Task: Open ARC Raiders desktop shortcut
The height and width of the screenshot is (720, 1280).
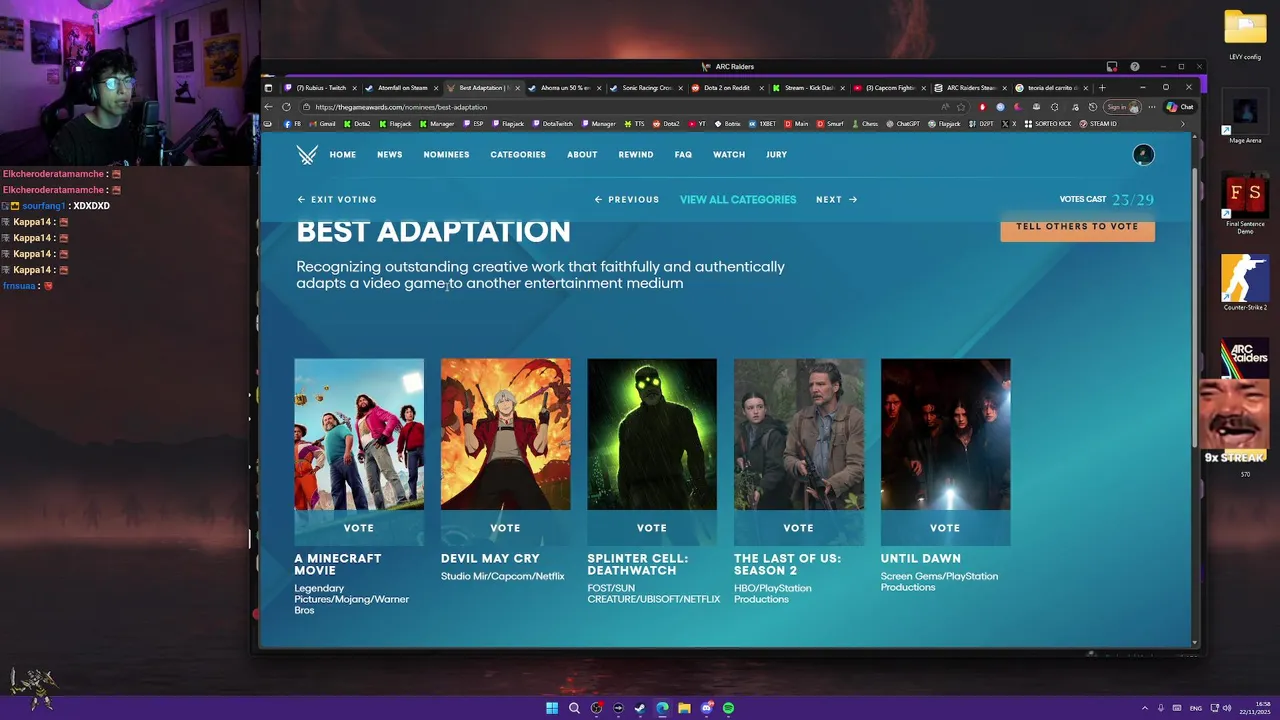Action: click(1245, 357)
